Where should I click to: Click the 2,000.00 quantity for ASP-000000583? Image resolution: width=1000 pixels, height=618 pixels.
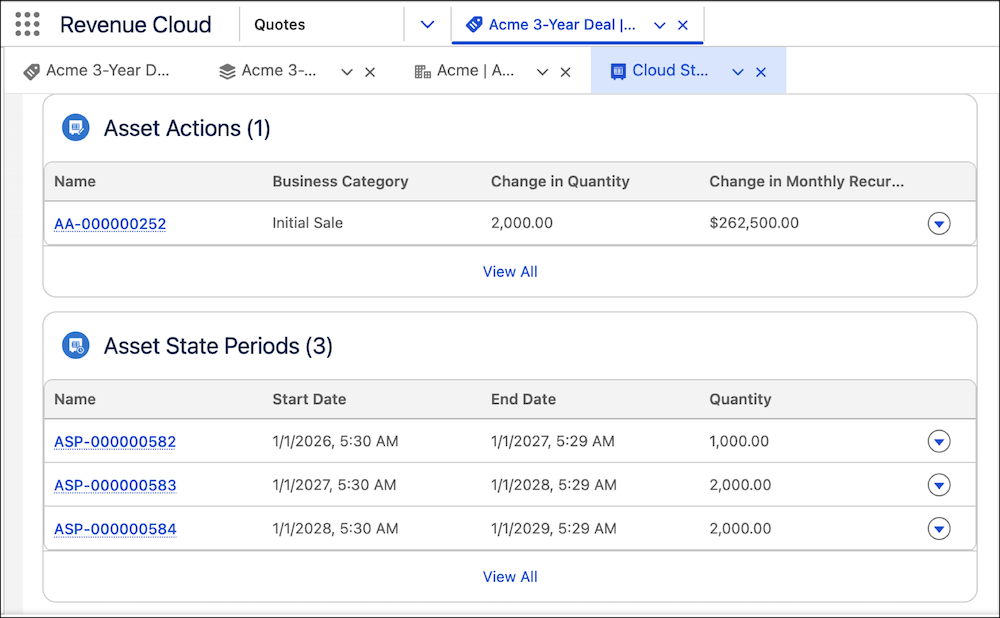click(740, 485)
